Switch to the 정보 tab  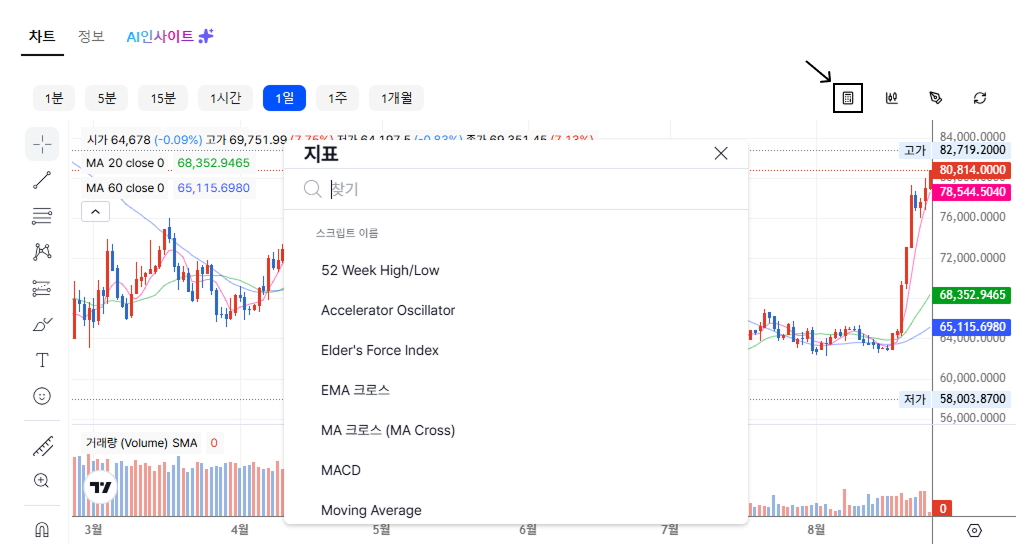point(91,36)
